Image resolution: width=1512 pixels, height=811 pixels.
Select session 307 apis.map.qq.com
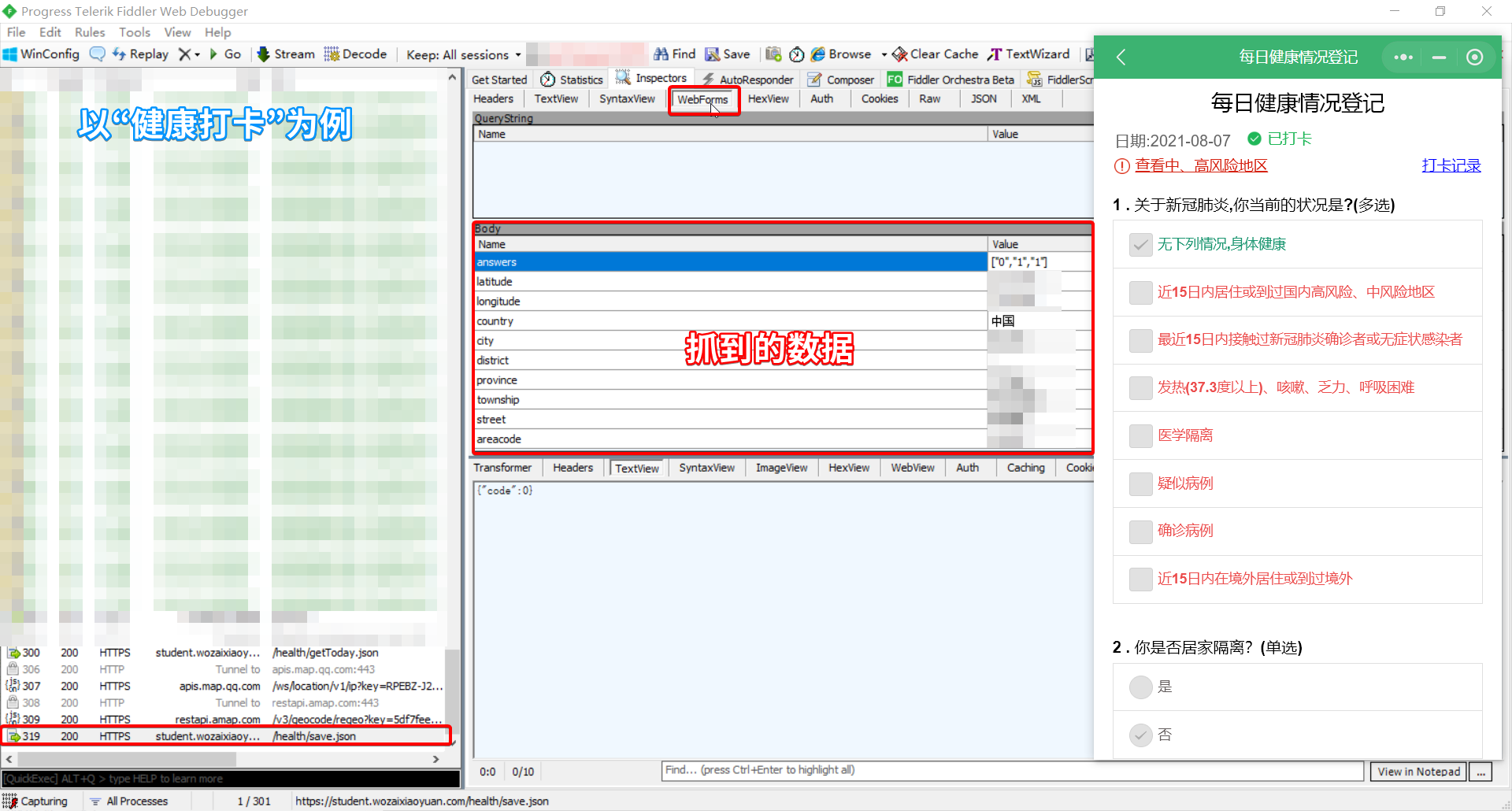[224, 687]
